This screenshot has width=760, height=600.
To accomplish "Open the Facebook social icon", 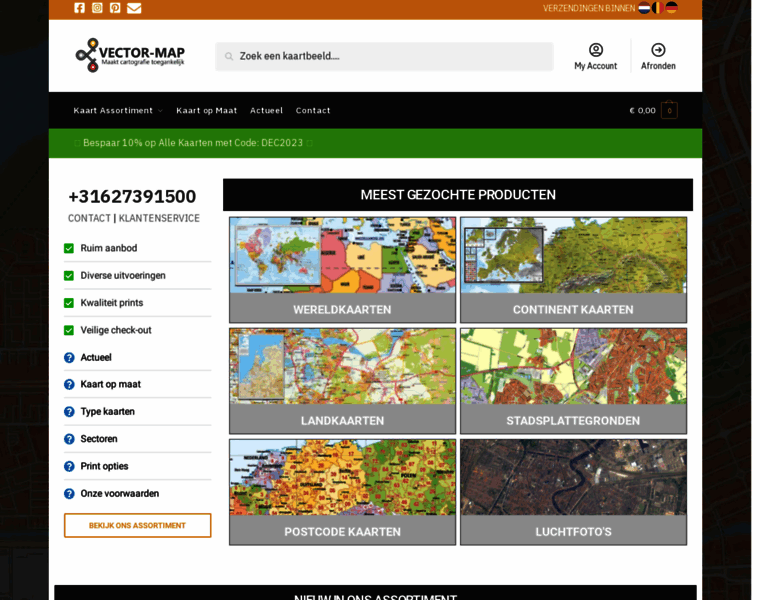I will click(79, 8).
